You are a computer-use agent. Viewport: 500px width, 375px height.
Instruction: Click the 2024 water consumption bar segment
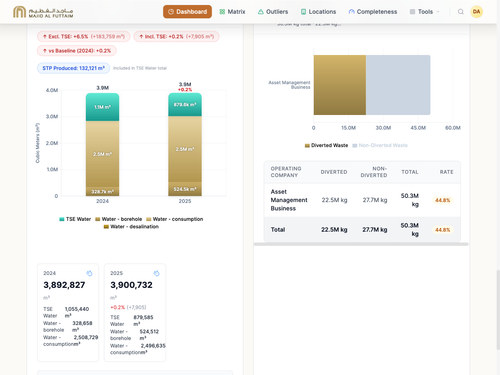point(102,154)
